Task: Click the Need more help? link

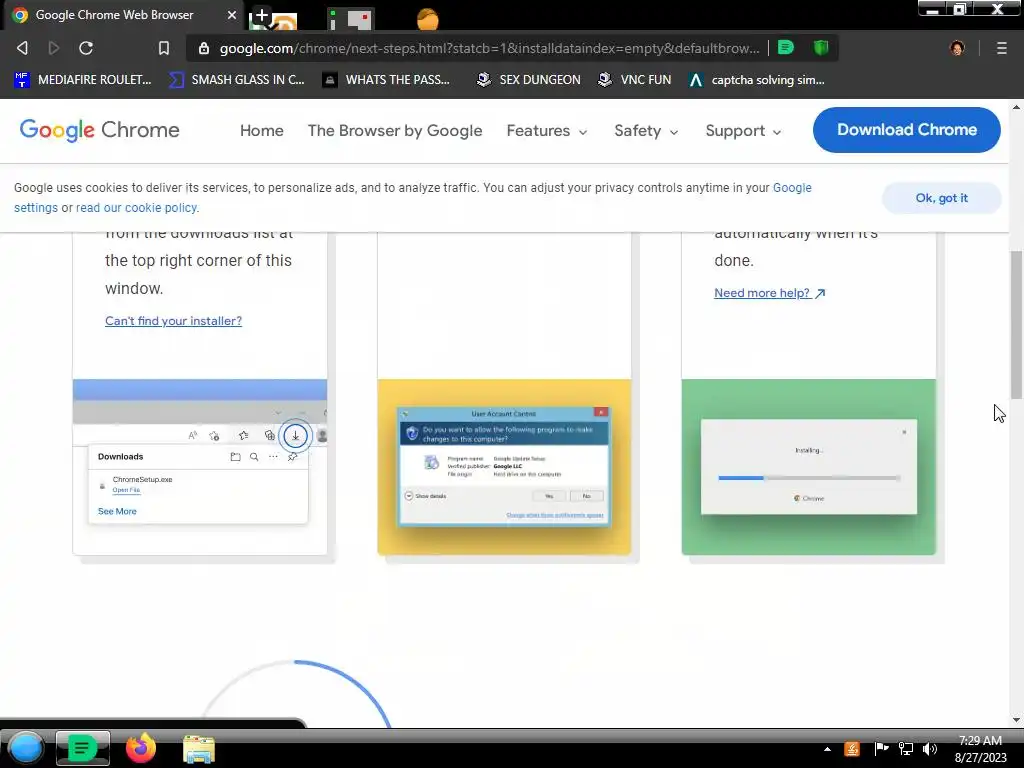Action: (x=769, y=293)
